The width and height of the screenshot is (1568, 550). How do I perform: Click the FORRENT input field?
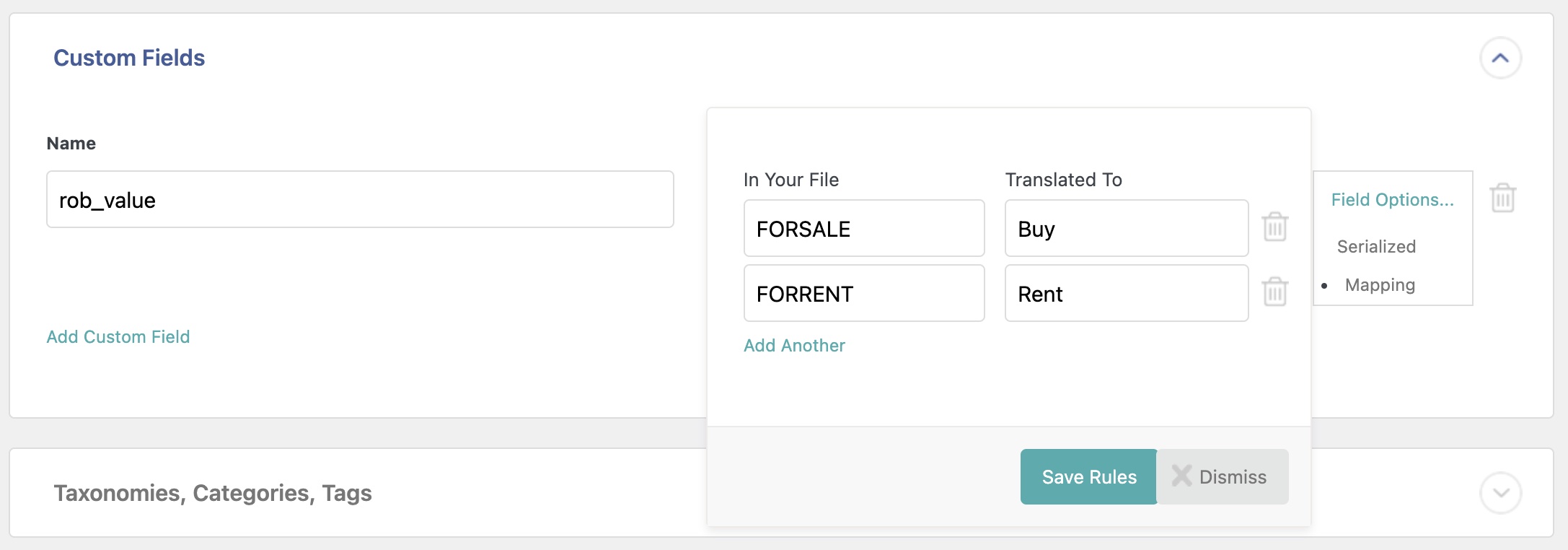pyautogui.click(x=863, y=294)
